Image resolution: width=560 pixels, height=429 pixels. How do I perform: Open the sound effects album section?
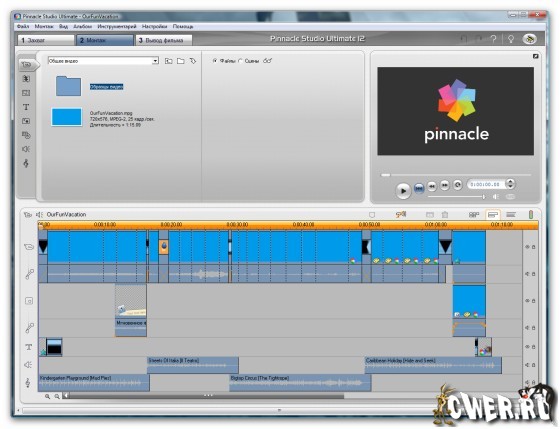pos(26,149)
